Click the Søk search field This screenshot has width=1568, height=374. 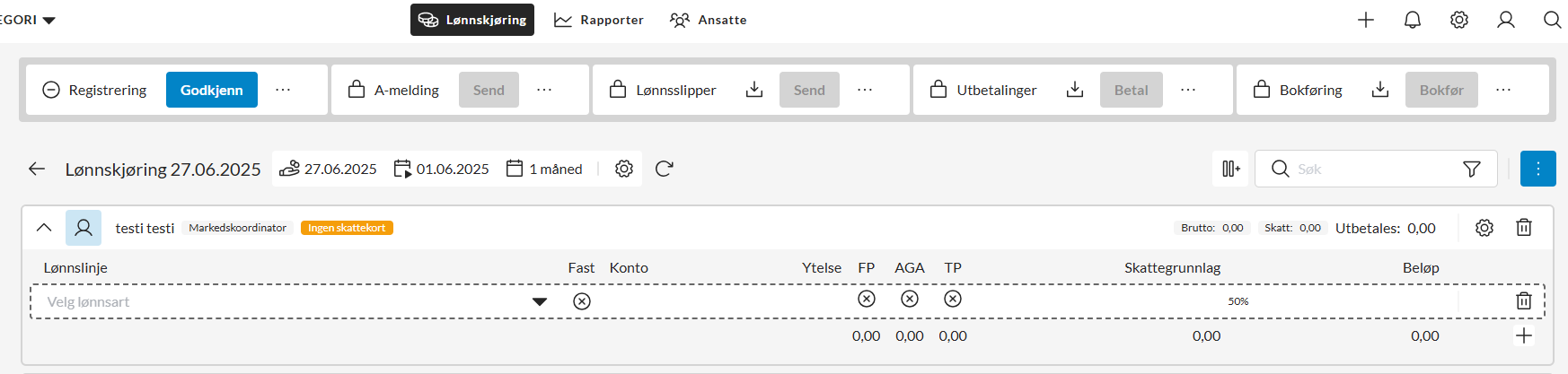(x=1374, y=169)
